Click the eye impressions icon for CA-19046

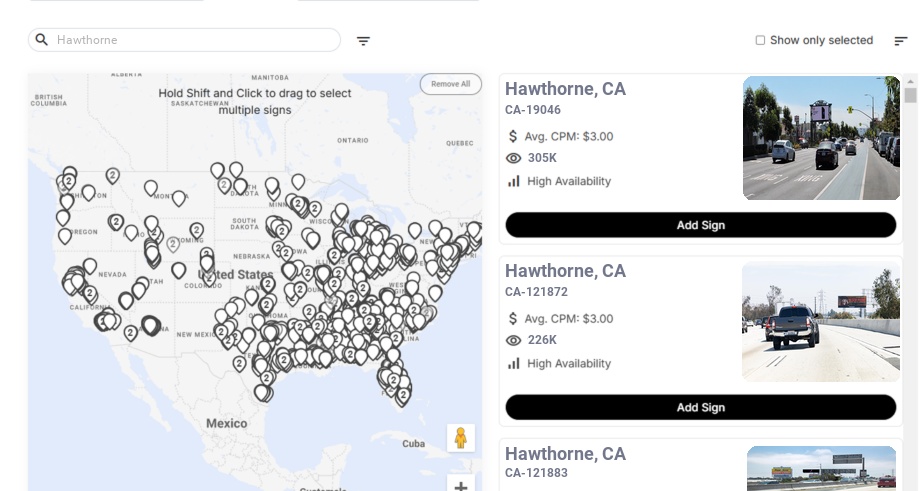513,158
